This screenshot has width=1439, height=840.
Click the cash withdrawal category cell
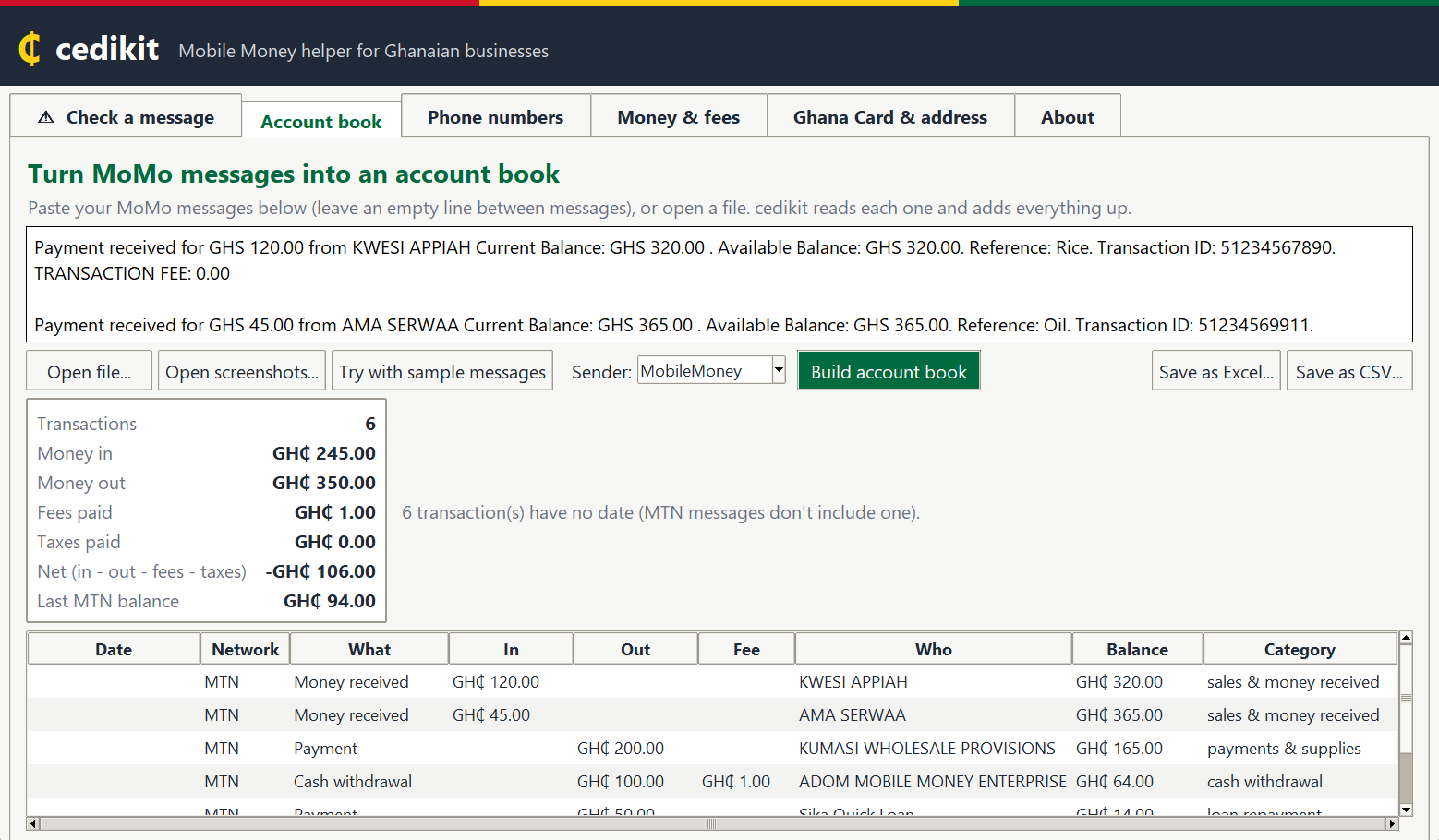pos(1264,782)
